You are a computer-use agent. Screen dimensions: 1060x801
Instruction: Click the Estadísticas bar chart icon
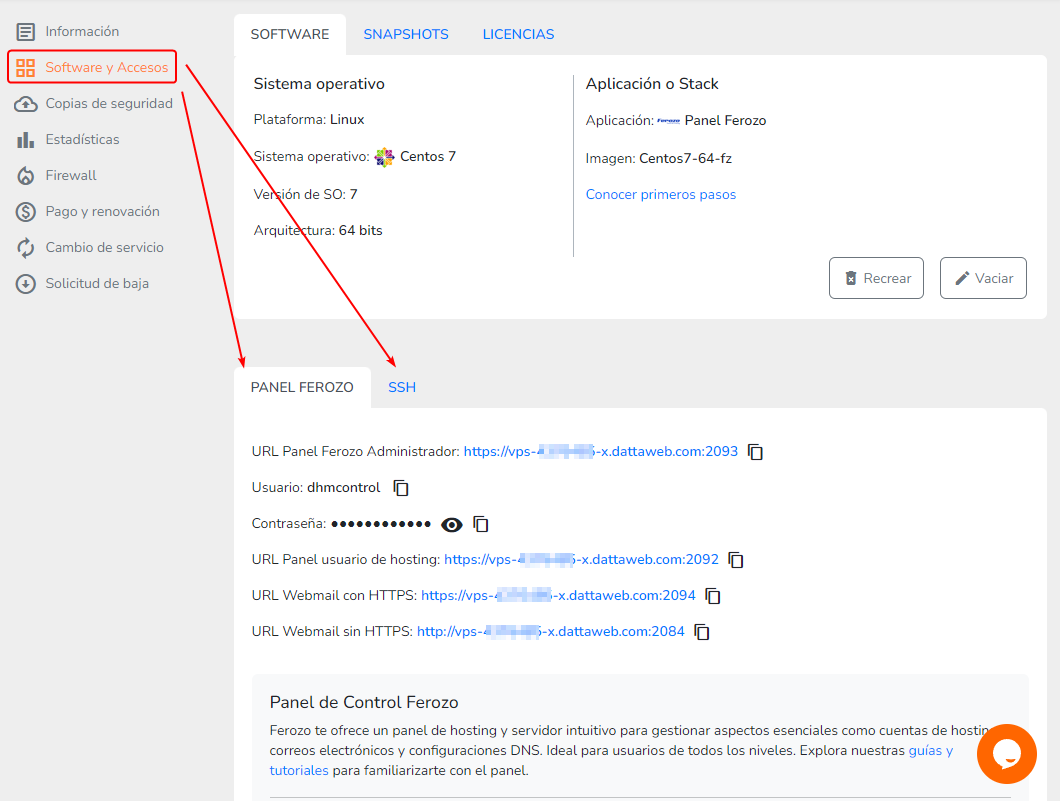(26, 140)
